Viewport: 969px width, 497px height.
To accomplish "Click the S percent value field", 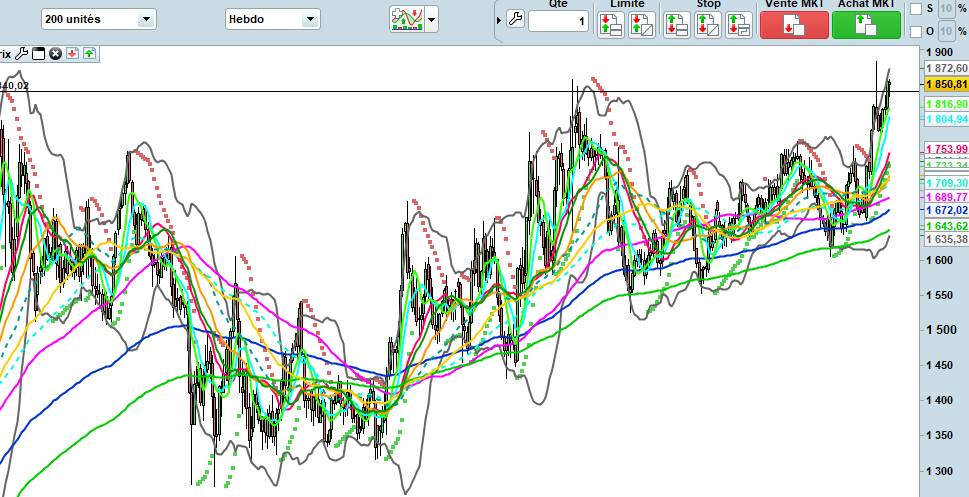I will (x=946, y=9).
